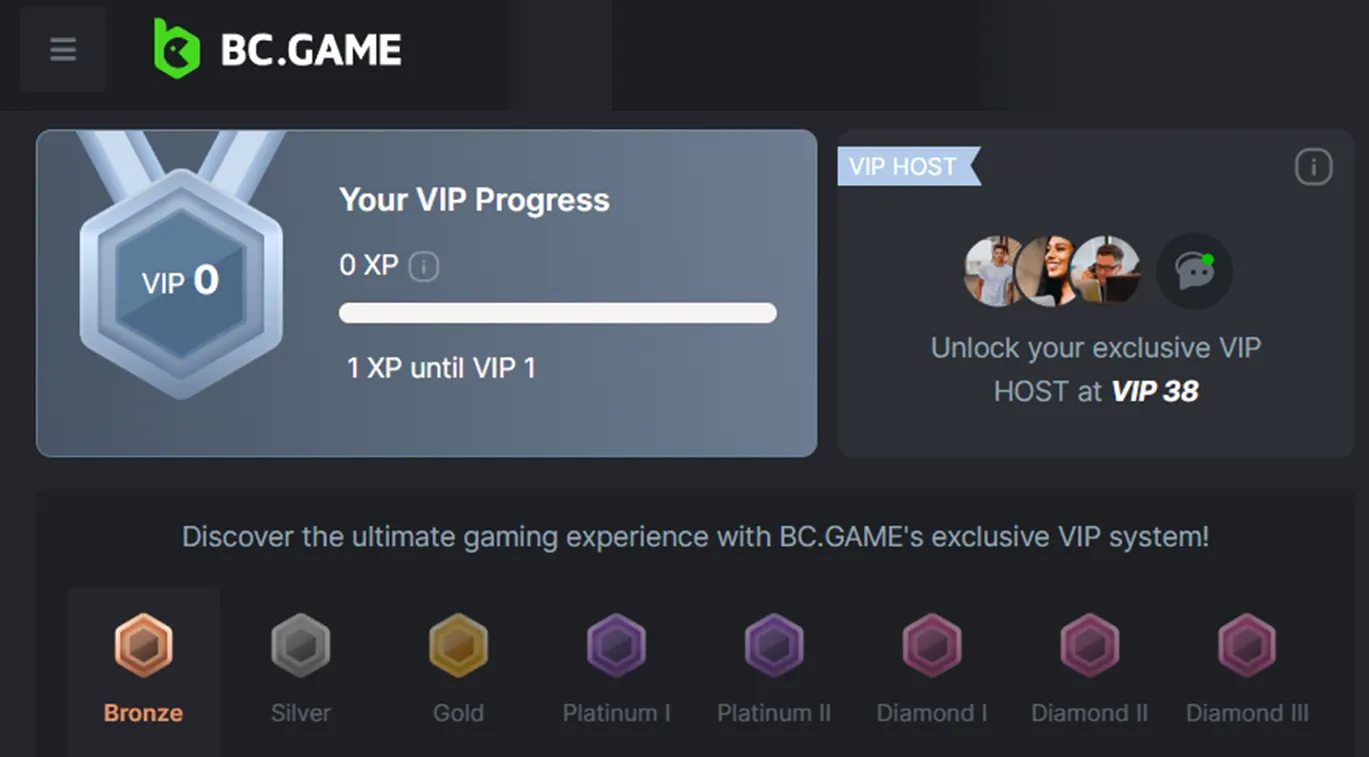Select the Silver tier badge

click(x=300, y=644)
